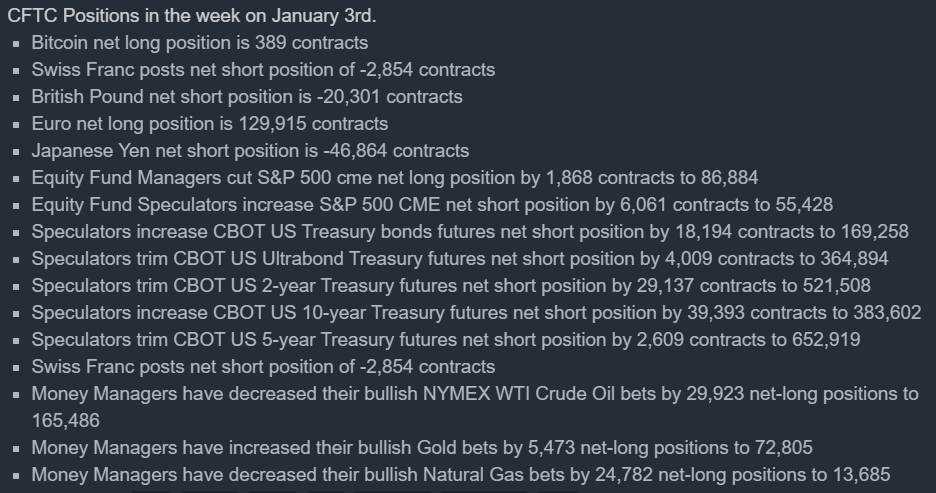Click the Bitcoin net long position line
The height and width of the screenshot is (493, 936).
[199, 43]
